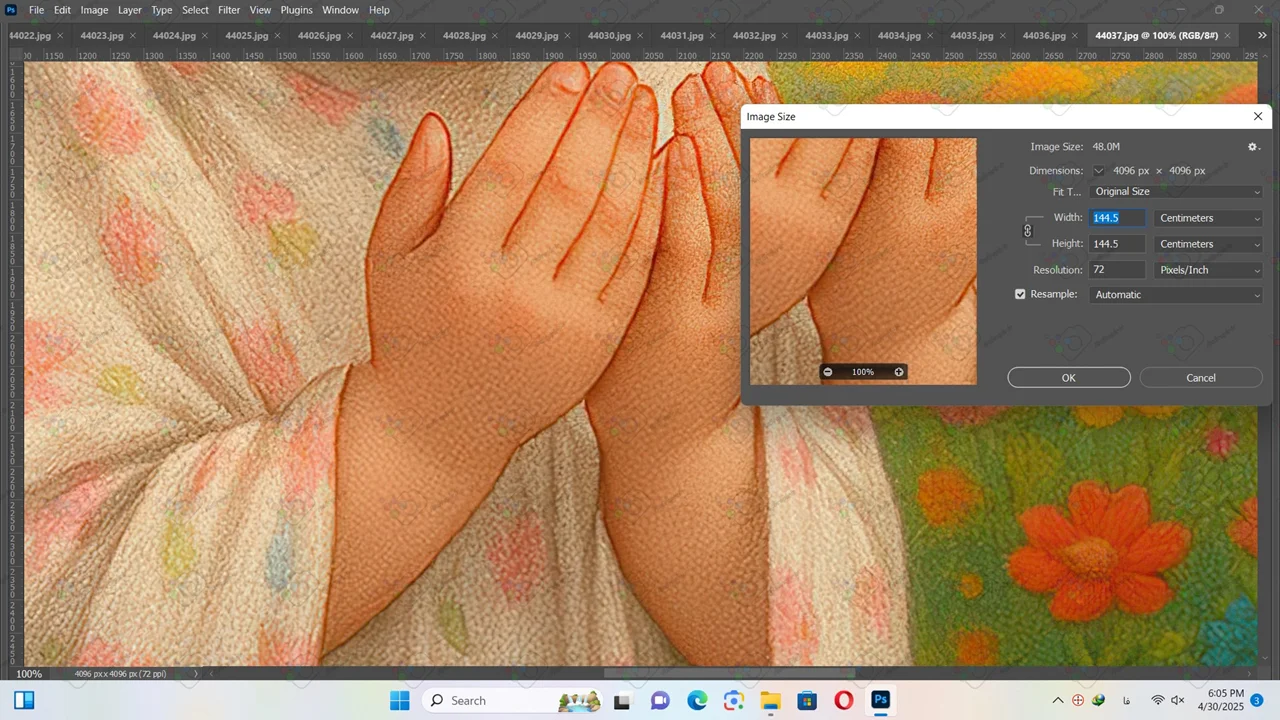Launch Opera browser from the taskbar
The height and width of the screenshot is (720, 1280).
(x=843, y=700)
